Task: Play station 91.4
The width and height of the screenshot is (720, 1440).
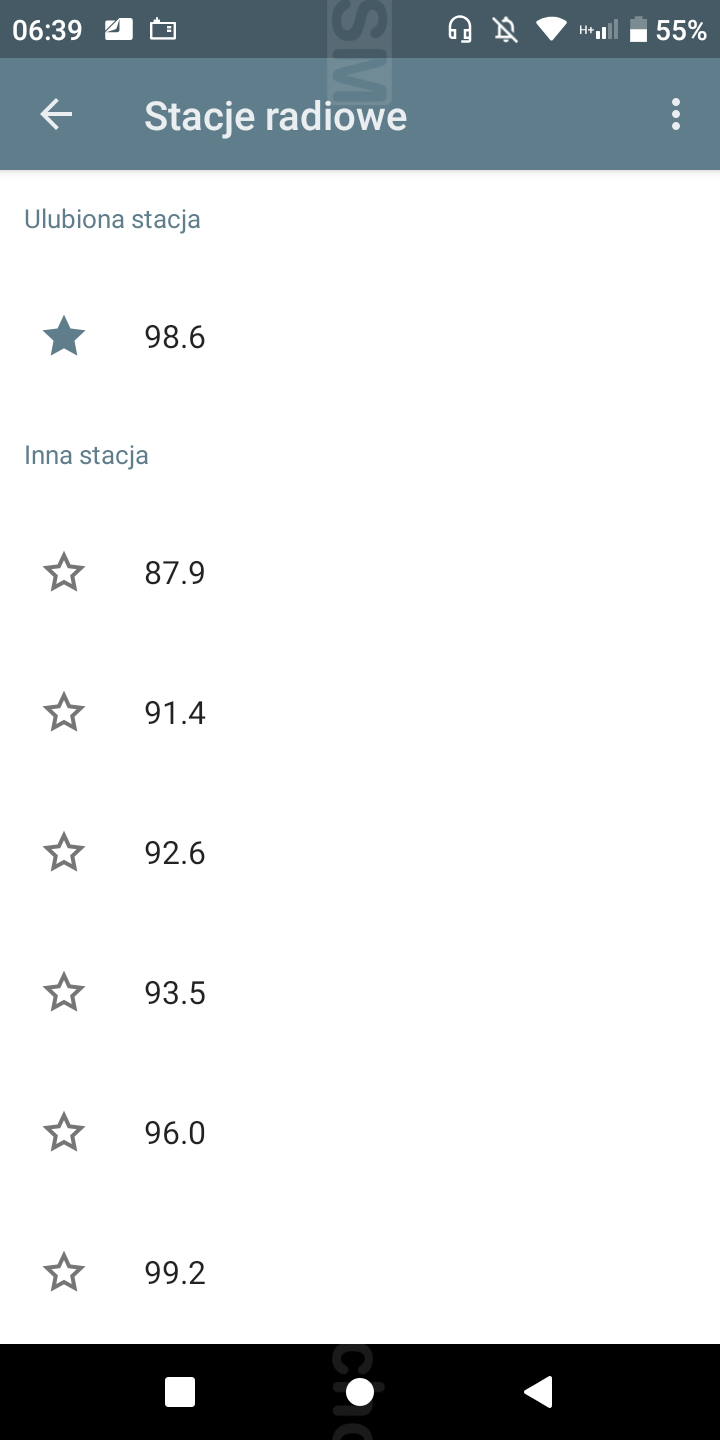Action: coord(175,713)
